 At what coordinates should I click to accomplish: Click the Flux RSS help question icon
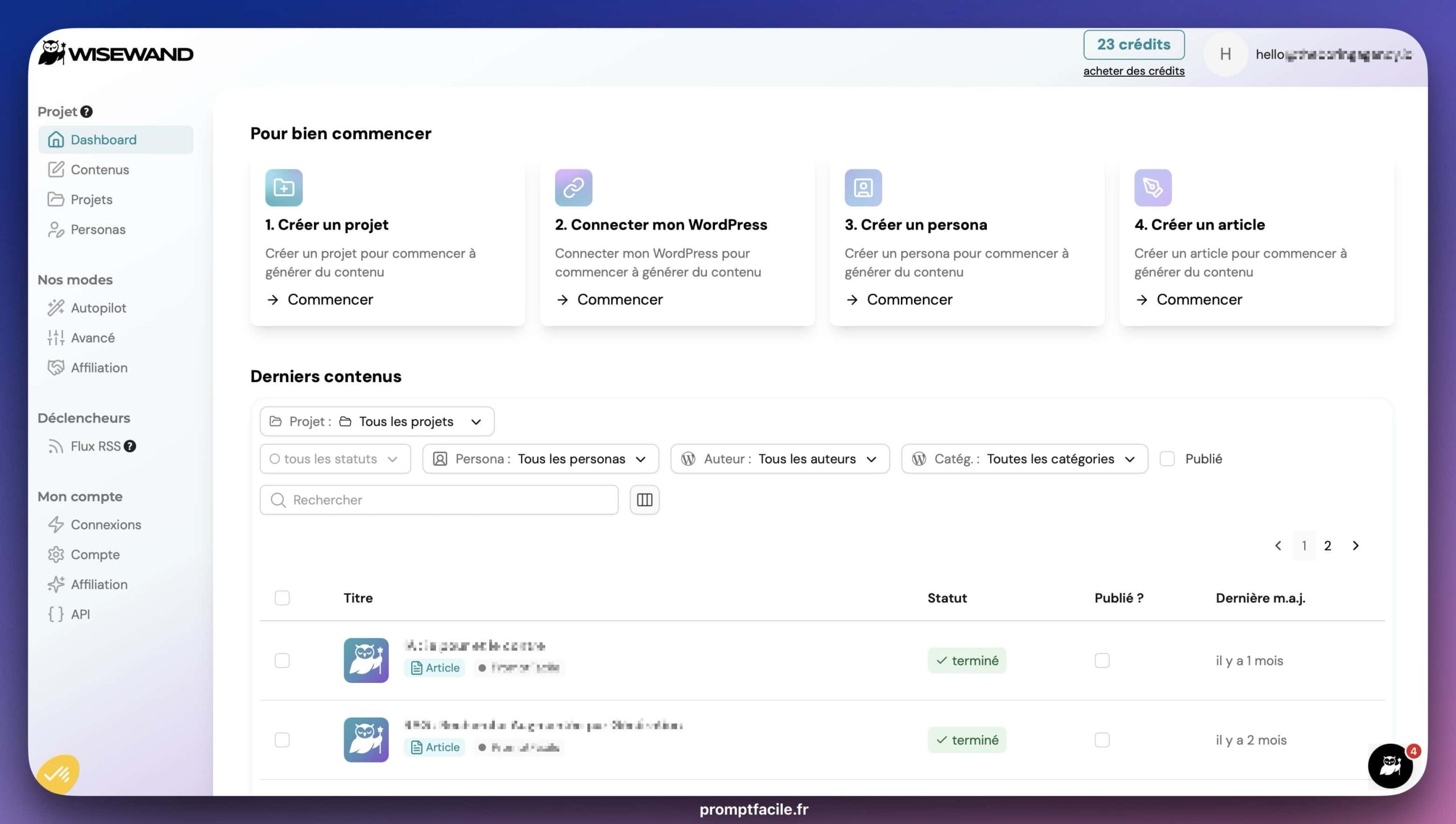pos(130,446)
